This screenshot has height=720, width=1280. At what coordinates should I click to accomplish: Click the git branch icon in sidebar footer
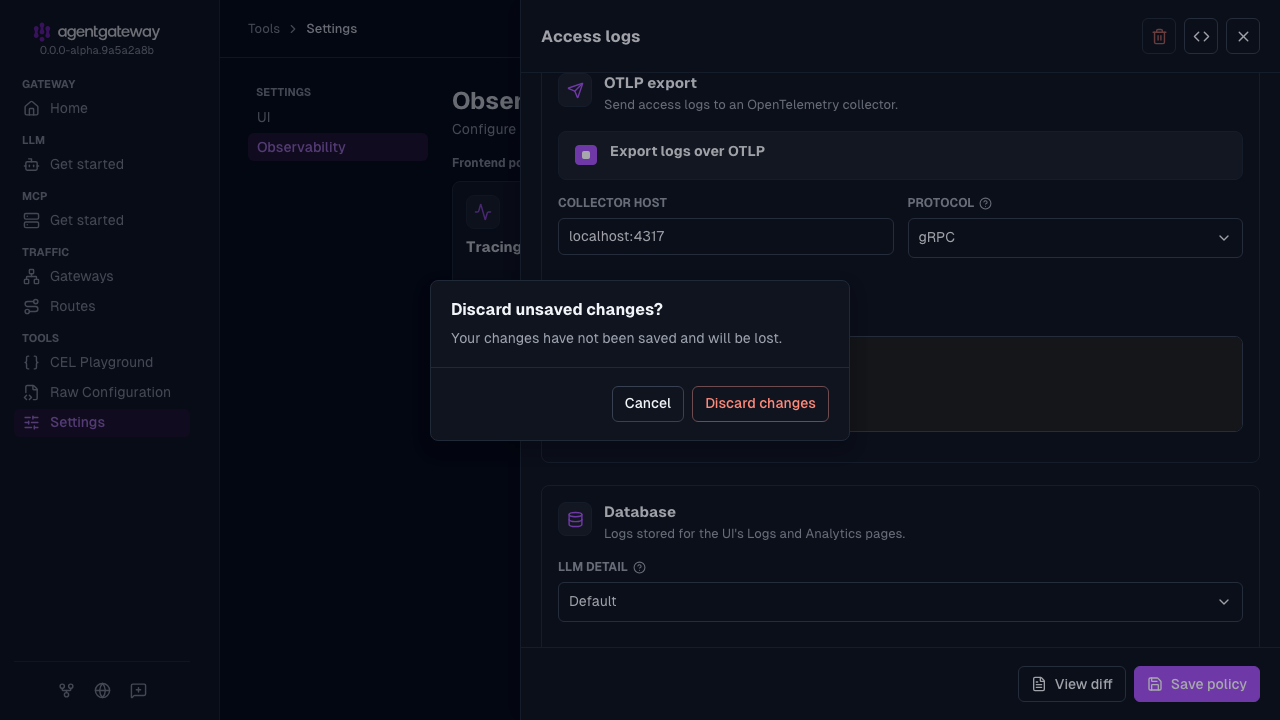click(66, 690)
